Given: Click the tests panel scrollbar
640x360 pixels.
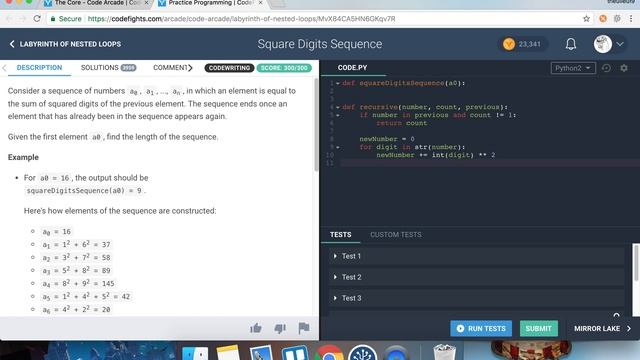Looking at the screenshot, I should [636, 263].
